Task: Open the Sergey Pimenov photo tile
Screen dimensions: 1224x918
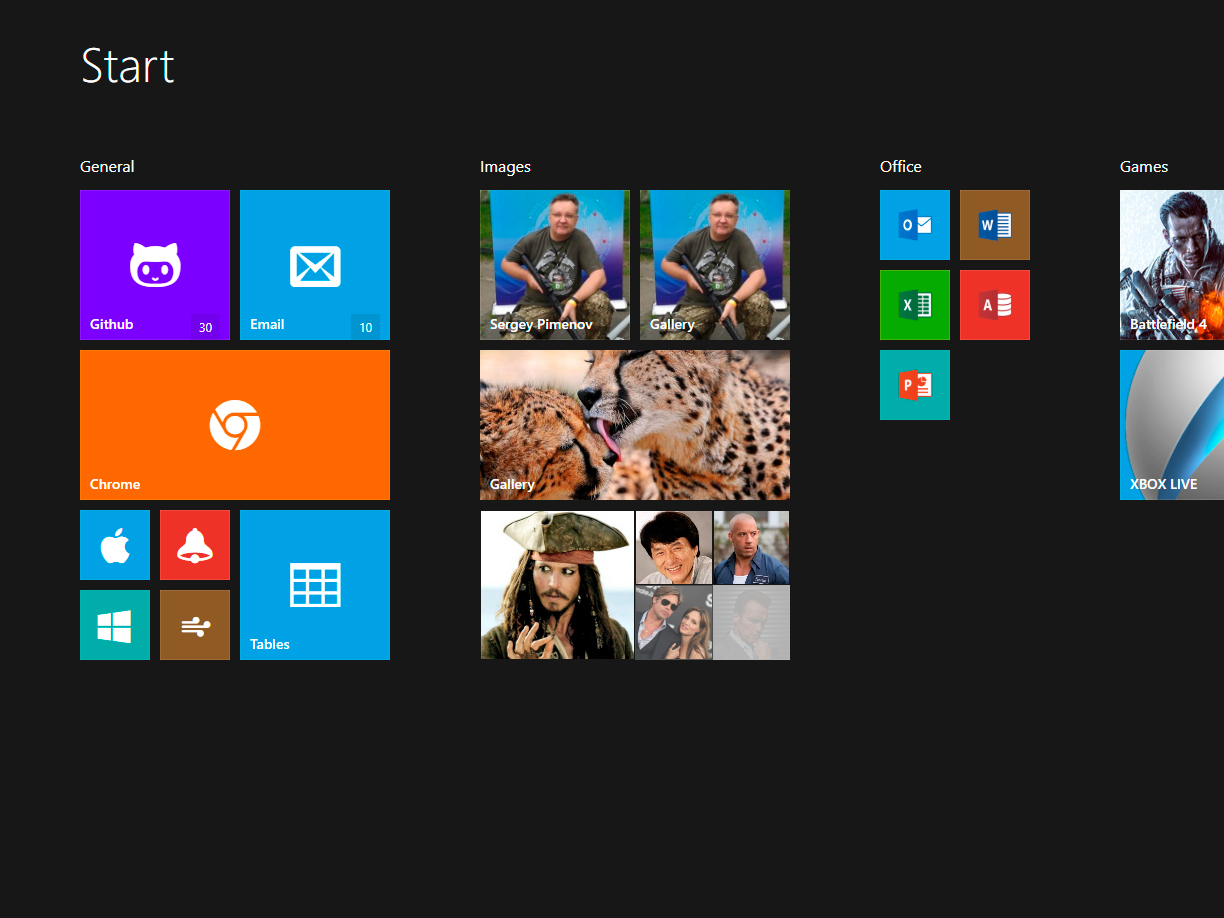Action: click(x=555, y=265)
